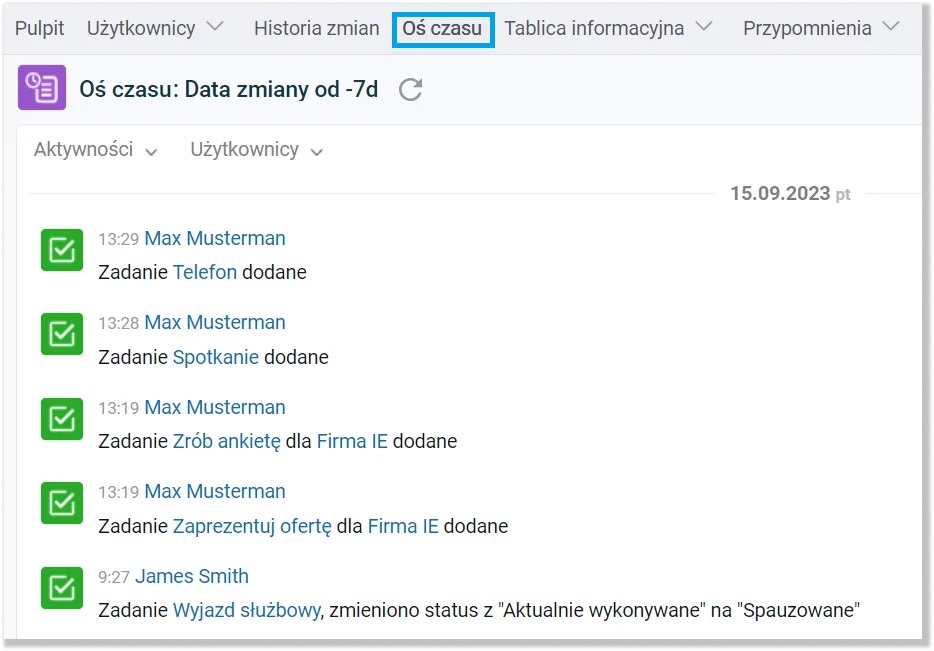Viewport: 934px width, 651px height.
Task: Click the task icon beside Wyjazd służbowy entry
Action: 61,588
